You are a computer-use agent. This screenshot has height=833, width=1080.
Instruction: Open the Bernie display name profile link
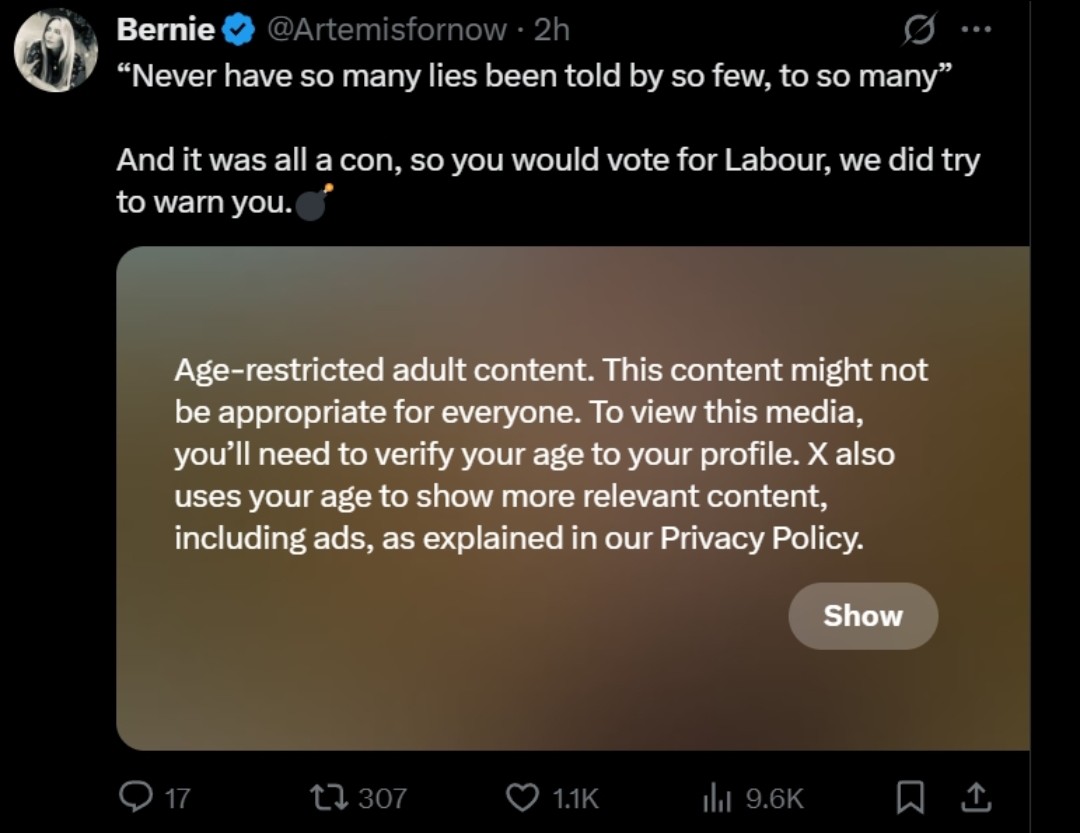pyautogui.click(x=165, y=30)
